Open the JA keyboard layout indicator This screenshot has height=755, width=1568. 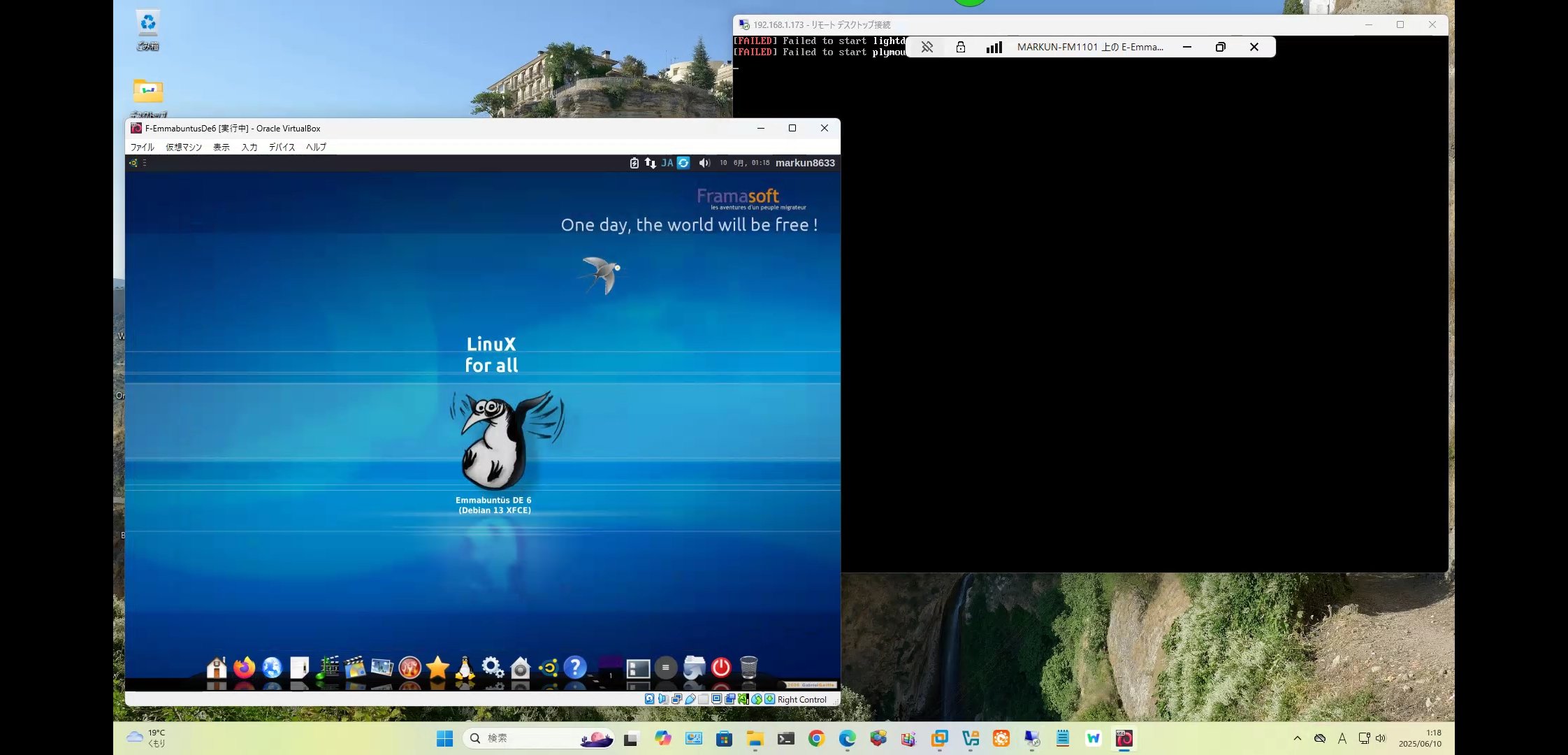click(x=667, y=163)
